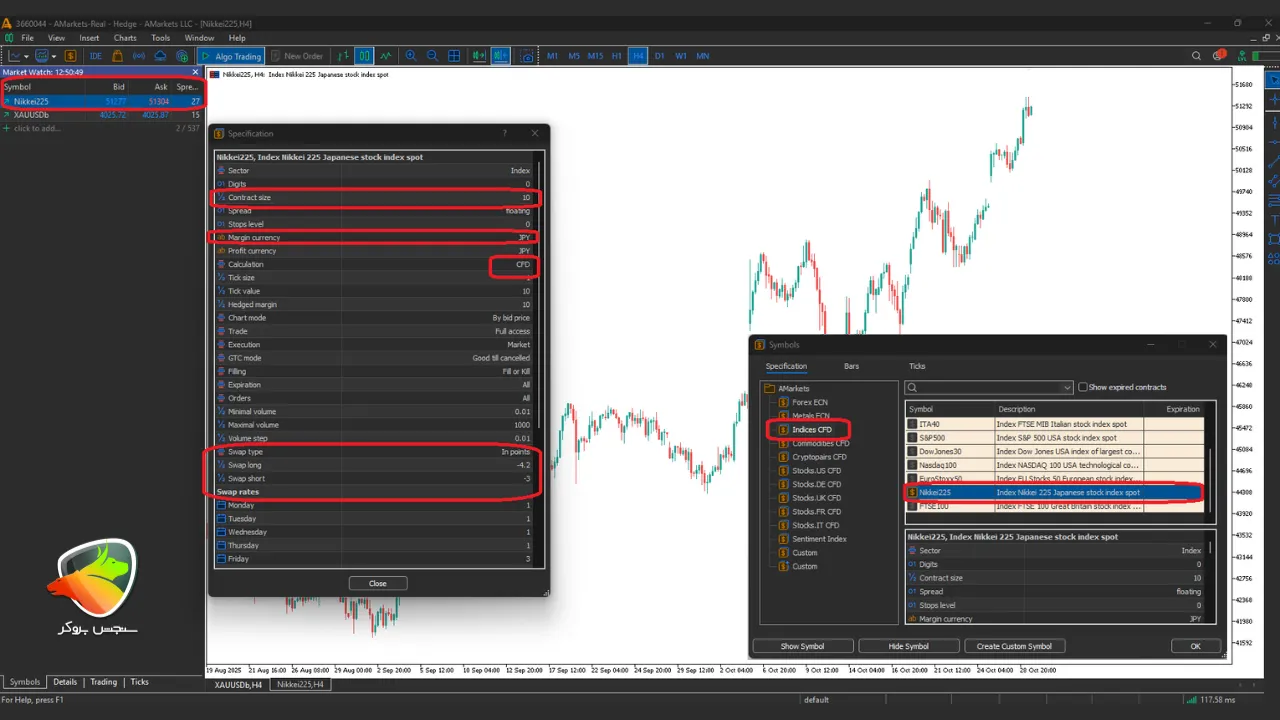Switch timeframe to M1
This screenshot has width=1280, height=720.
coord(552,56)
